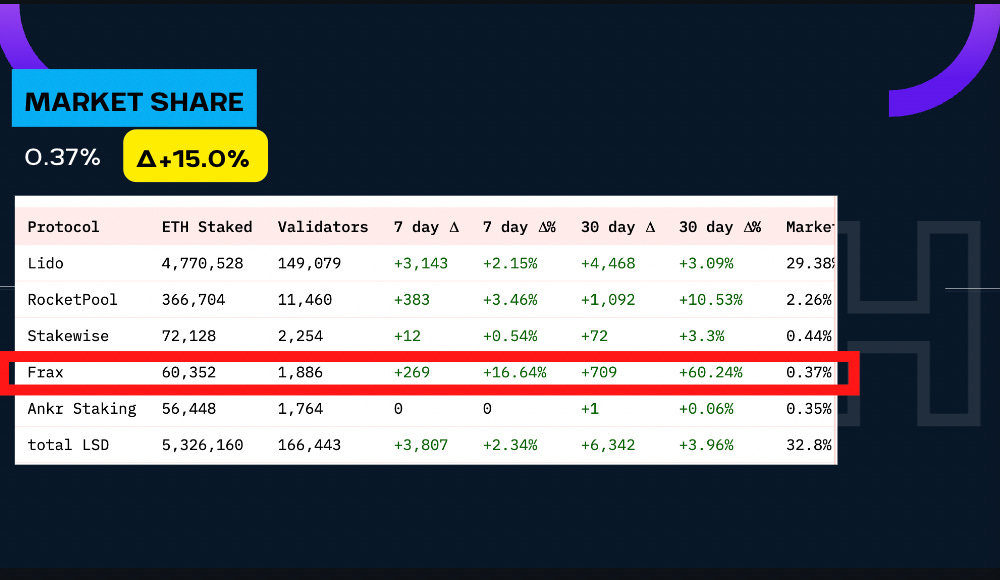The height and width of the screenshot is (580, 1000).
Task: Click the yellow Δ+15.0% badge
Action: 195,156
